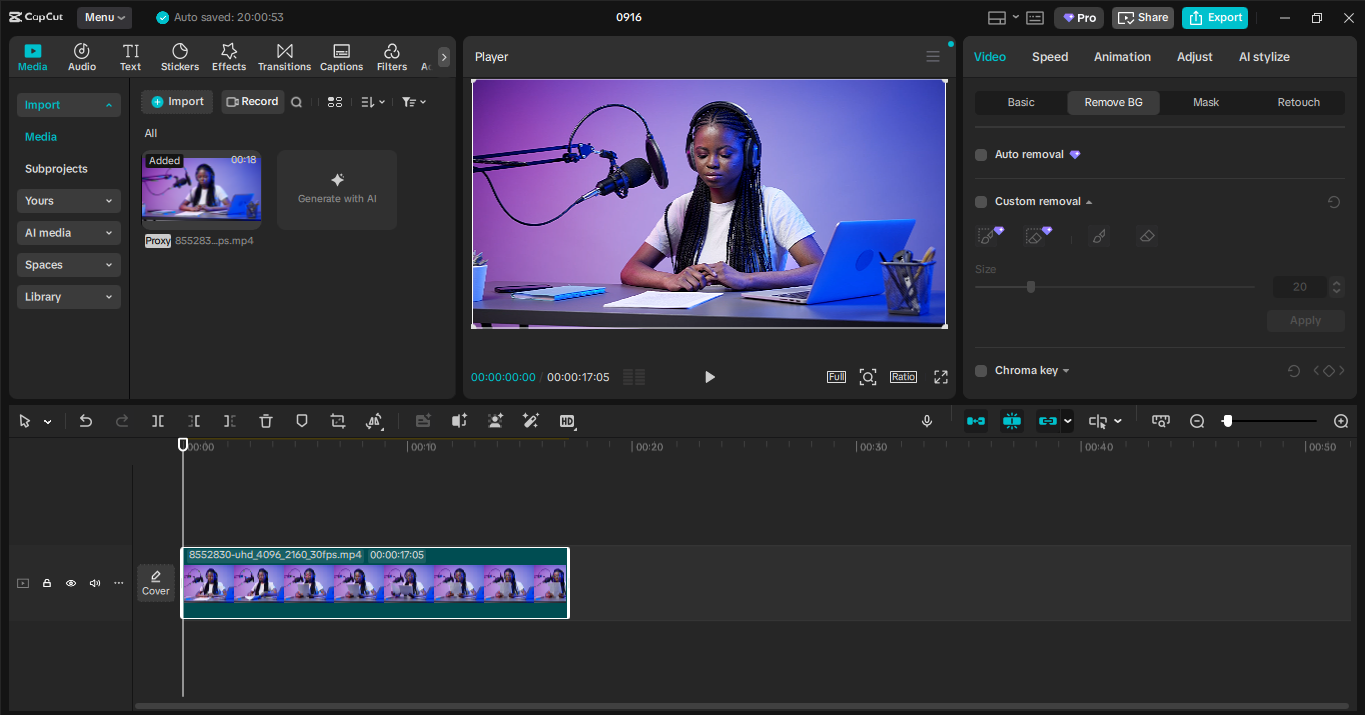The height and width of the screenshot is (715, 1365).
Task: Switch to the Animation tab
Action: coord(1122,57)
